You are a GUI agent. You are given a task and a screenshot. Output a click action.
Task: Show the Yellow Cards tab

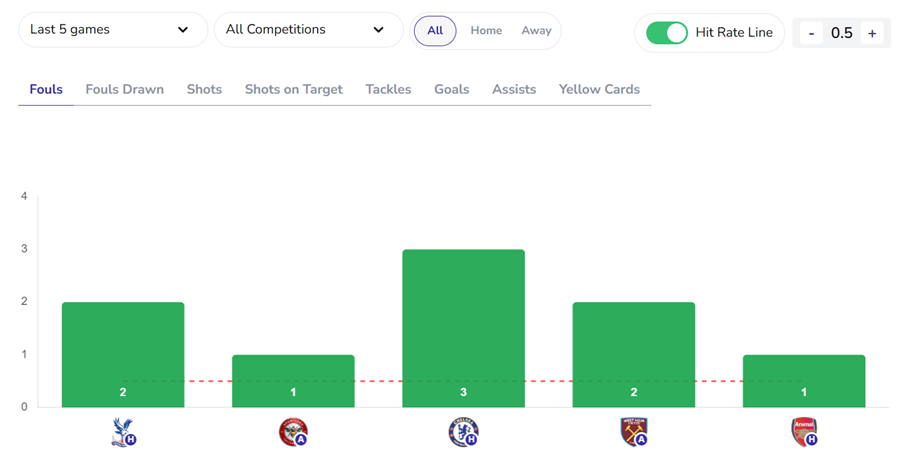point(599,89)
